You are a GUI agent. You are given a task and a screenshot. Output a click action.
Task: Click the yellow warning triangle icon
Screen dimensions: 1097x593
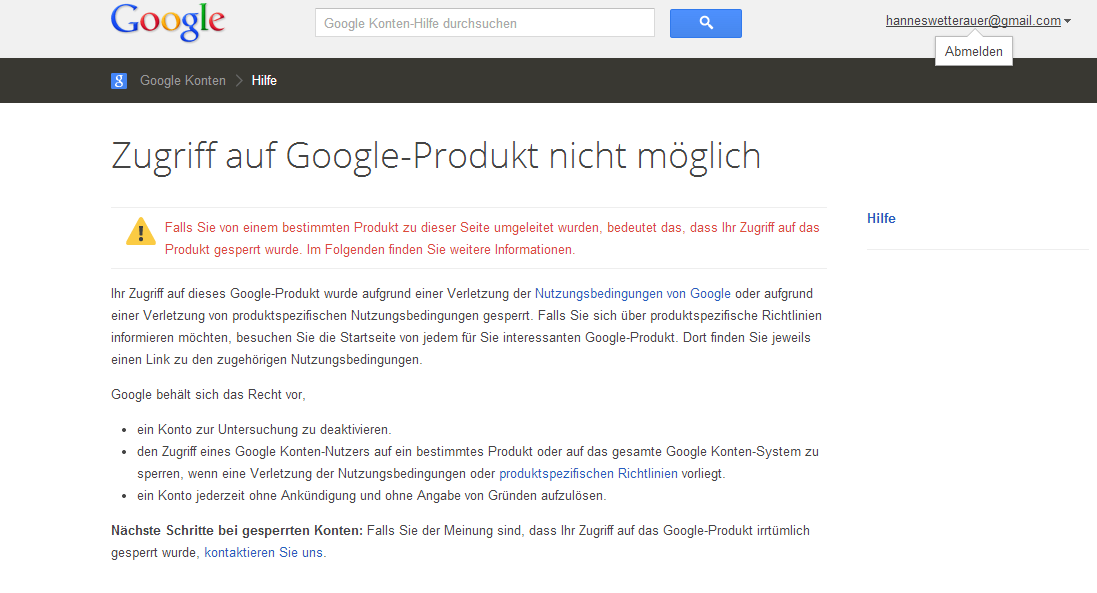coord(141,231)
